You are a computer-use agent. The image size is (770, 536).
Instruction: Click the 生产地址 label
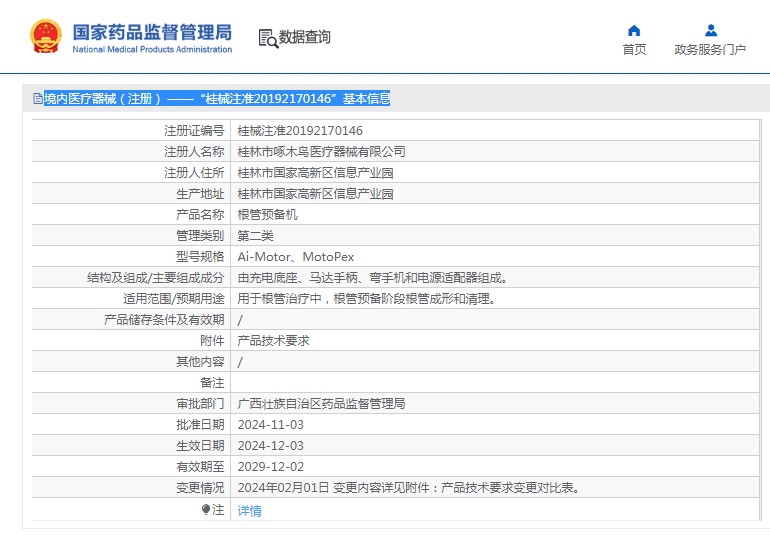tap(200, 194)
